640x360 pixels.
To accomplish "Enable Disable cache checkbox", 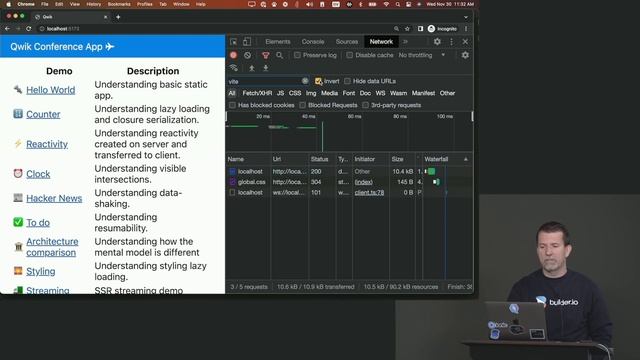I will 350,55.
